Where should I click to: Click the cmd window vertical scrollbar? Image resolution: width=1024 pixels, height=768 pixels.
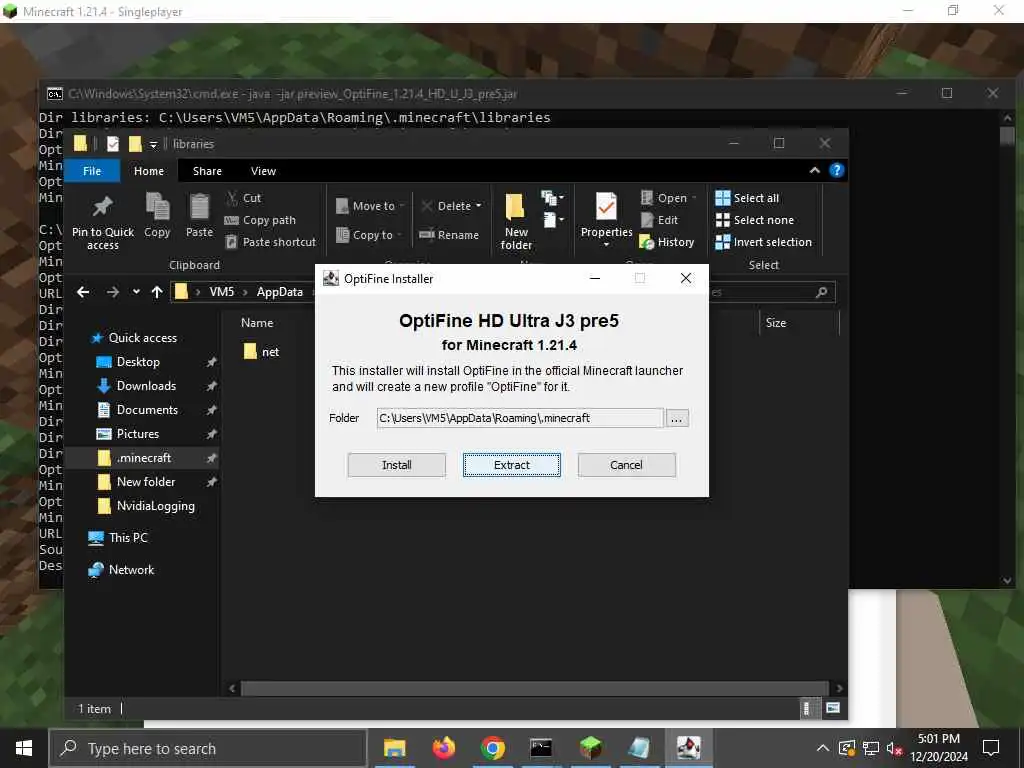point(1006,136)
